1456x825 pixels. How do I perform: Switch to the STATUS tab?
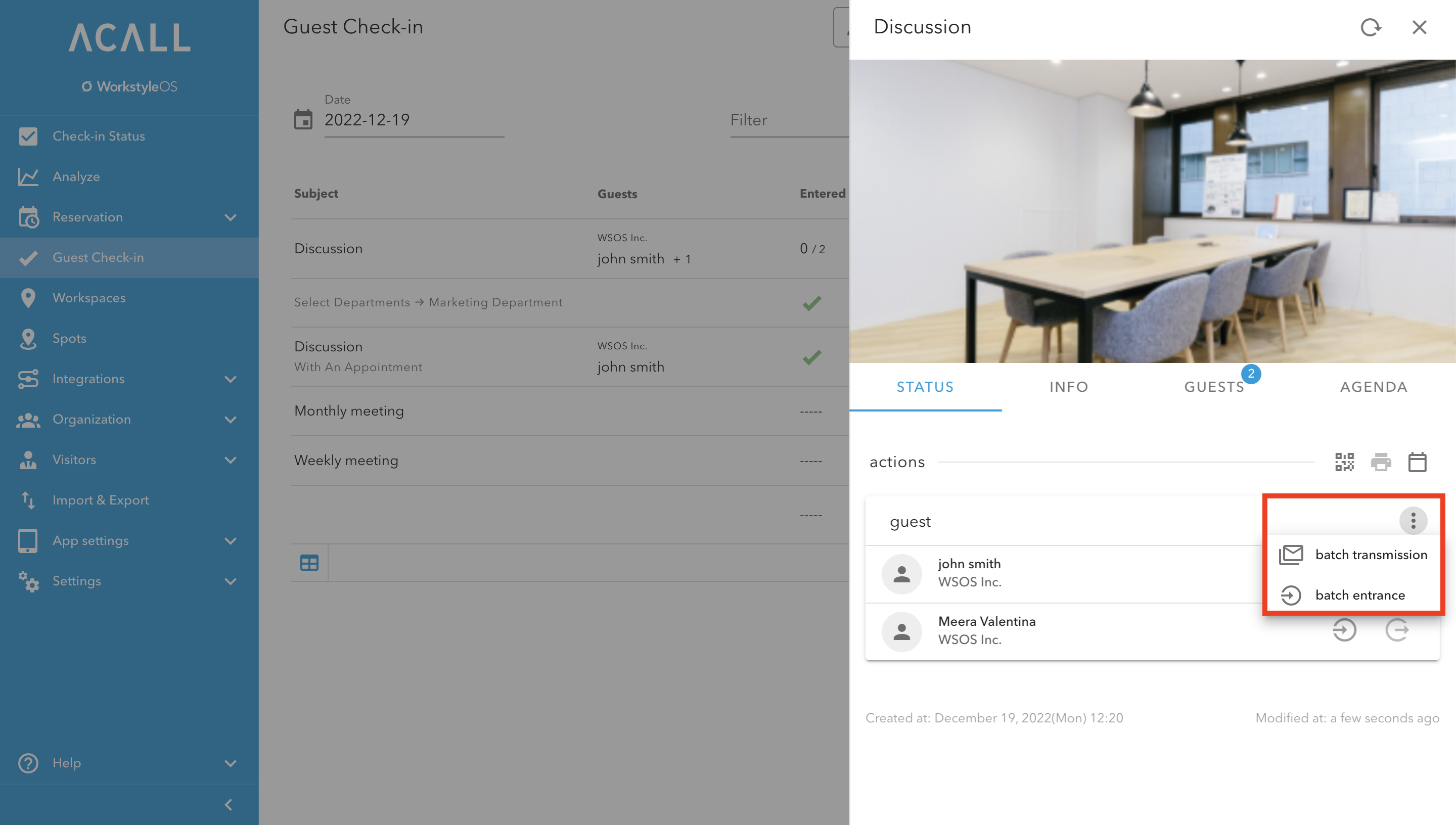[x=925, y=386]
